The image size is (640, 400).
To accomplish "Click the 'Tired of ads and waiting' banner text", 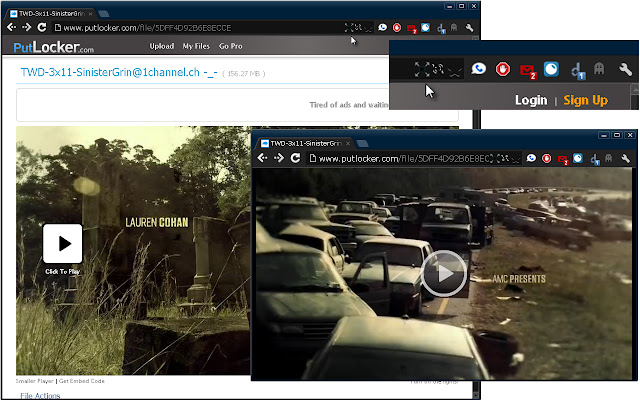I will pos(349,105).
